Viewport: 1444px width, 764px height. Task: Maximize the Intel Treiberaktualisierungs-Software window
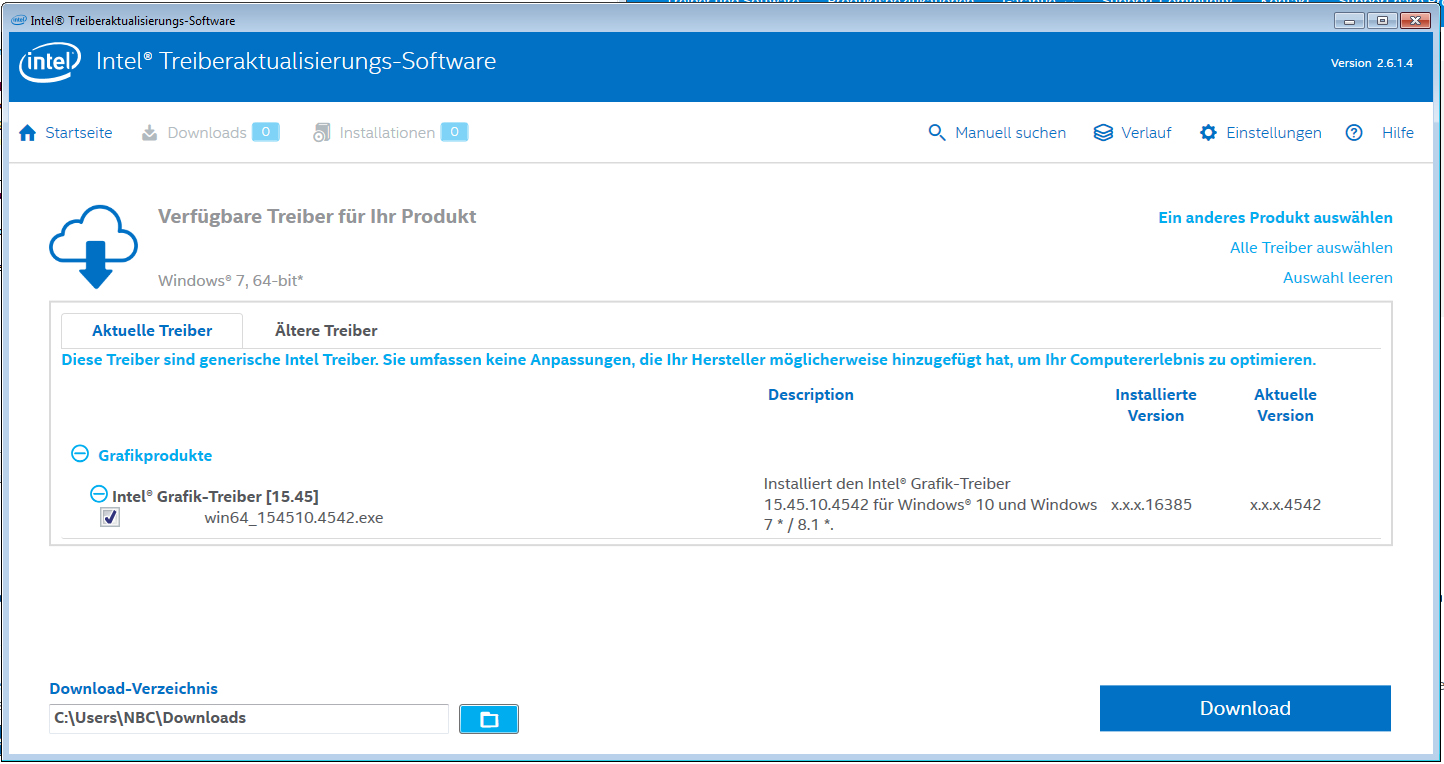(x=1383, y=20)
